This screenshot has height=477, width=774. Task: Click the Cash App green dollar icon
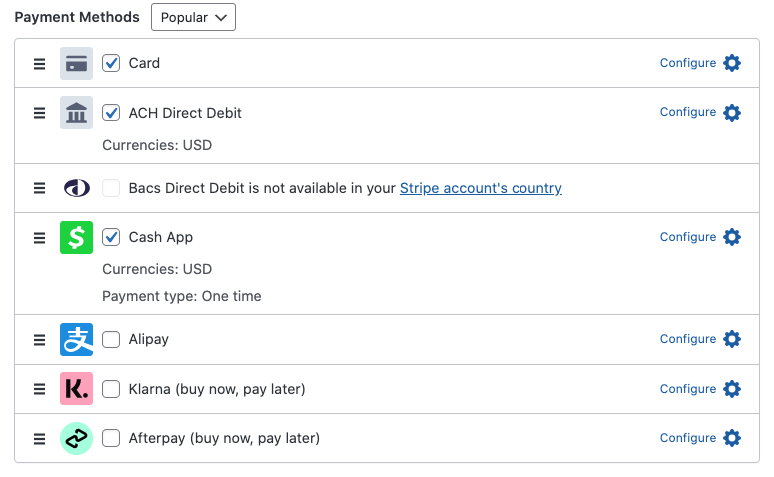pyautogui.click(x=76, y=237)
